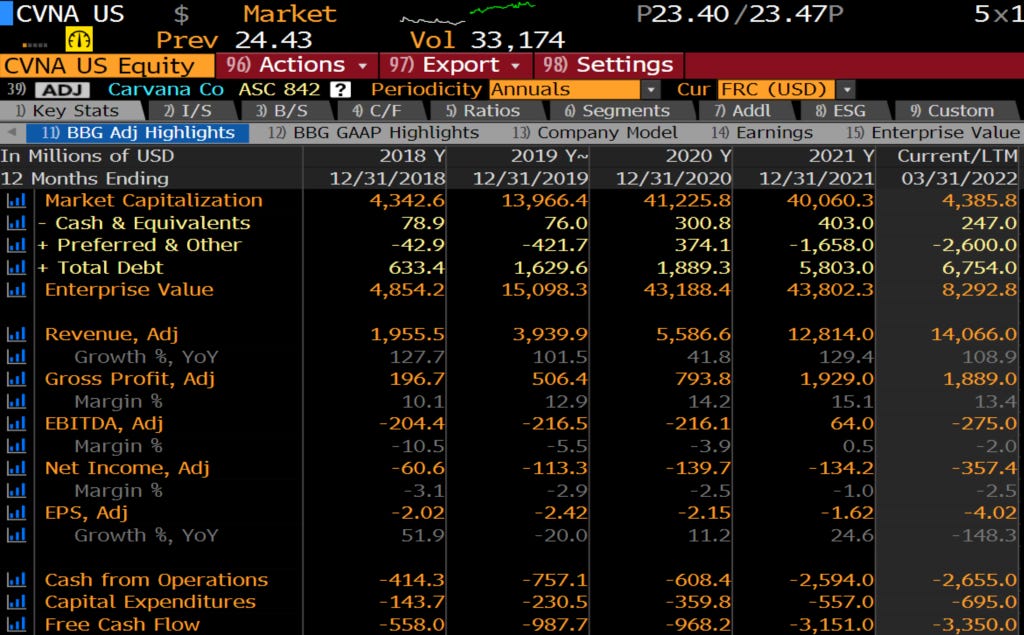Click the 2018 total debt value 633.4
Viewport: 1024px width, 635px height.
(417, 267)
